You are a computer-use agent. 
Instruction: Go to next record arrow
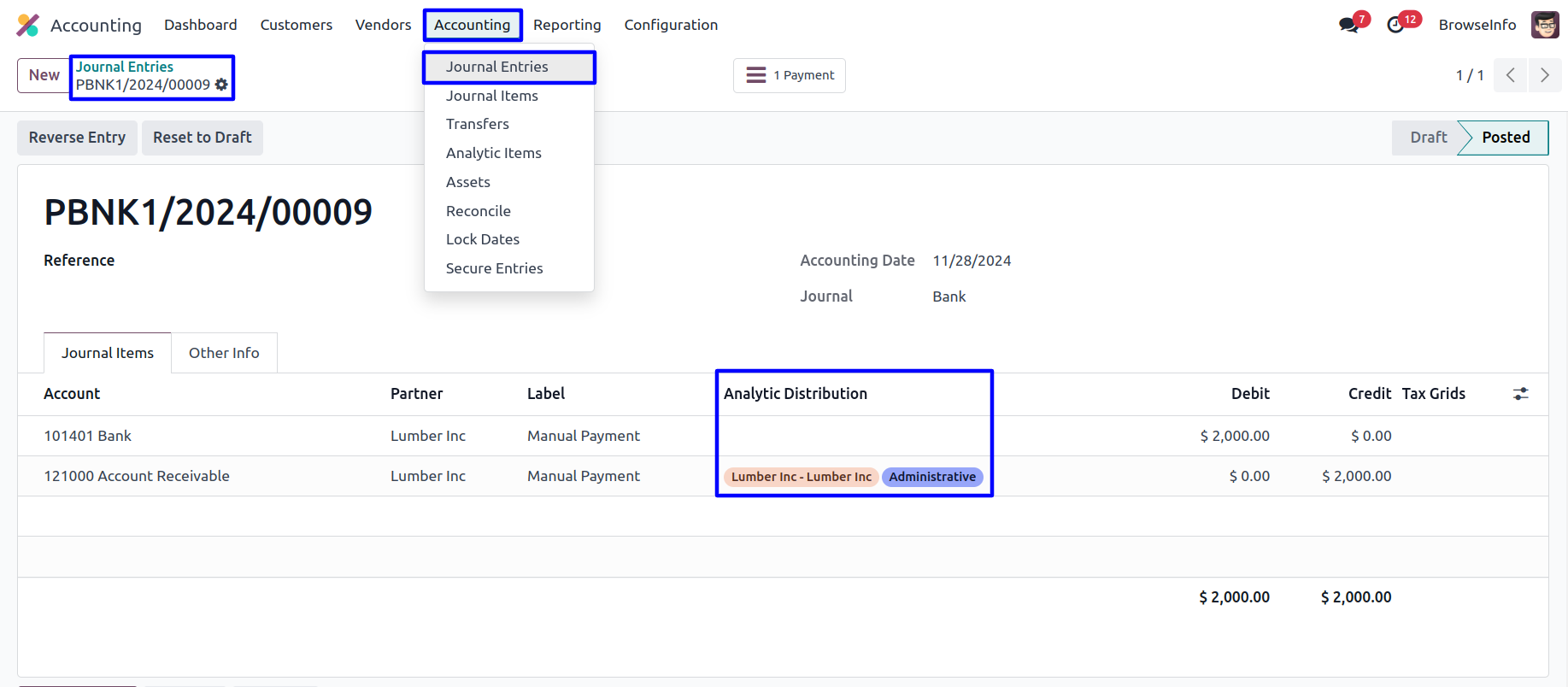(x=1544, y=75)
